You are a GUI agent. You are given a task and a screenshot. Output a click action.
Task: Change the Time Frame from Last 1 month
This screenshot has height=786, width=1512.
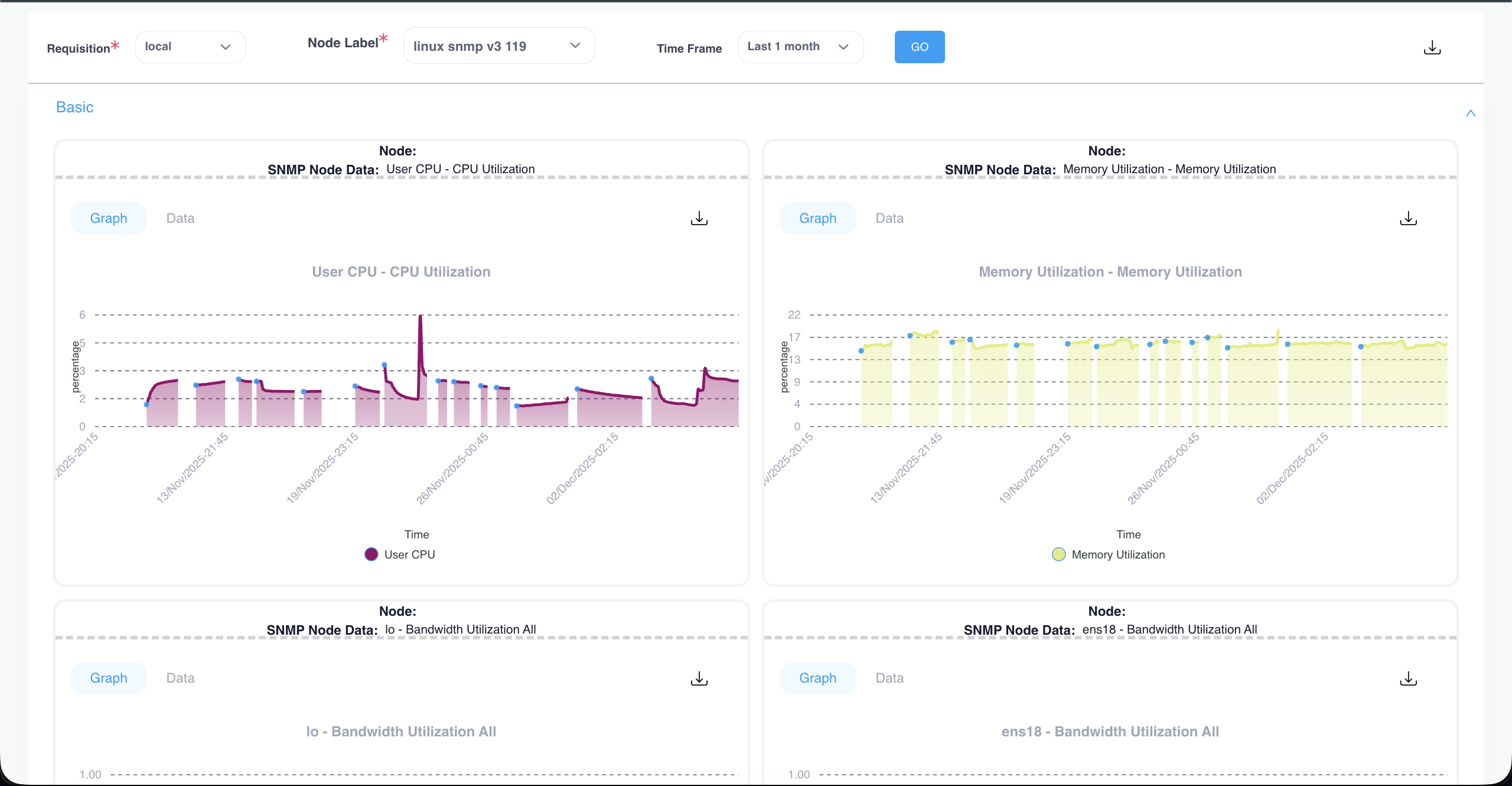[800, 46]
